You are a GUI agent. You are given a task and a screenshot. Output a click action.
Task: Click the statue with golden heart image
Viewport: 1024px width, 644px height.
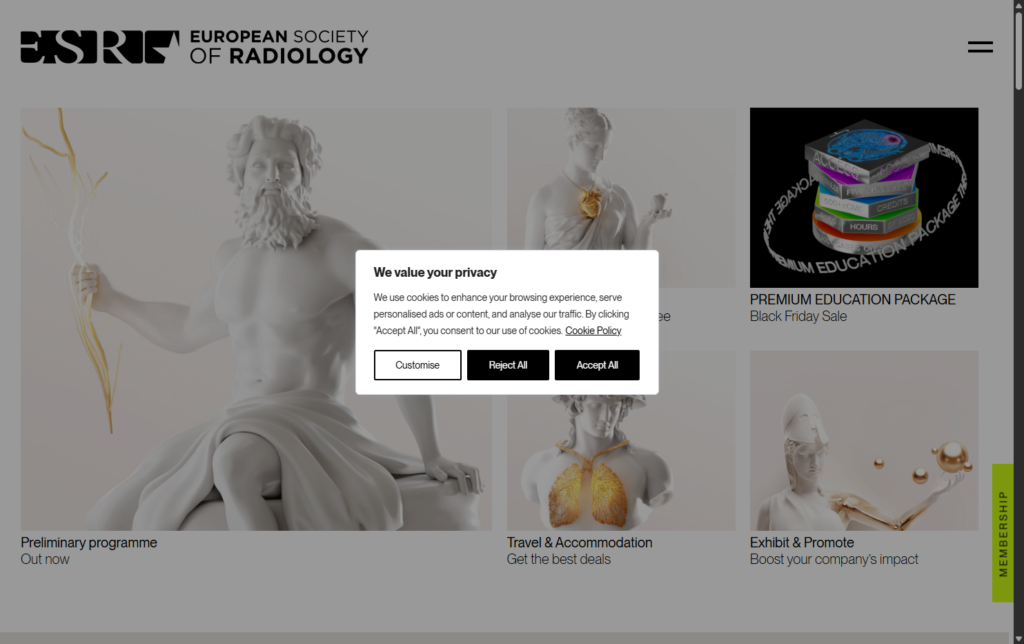pos(621,178)
